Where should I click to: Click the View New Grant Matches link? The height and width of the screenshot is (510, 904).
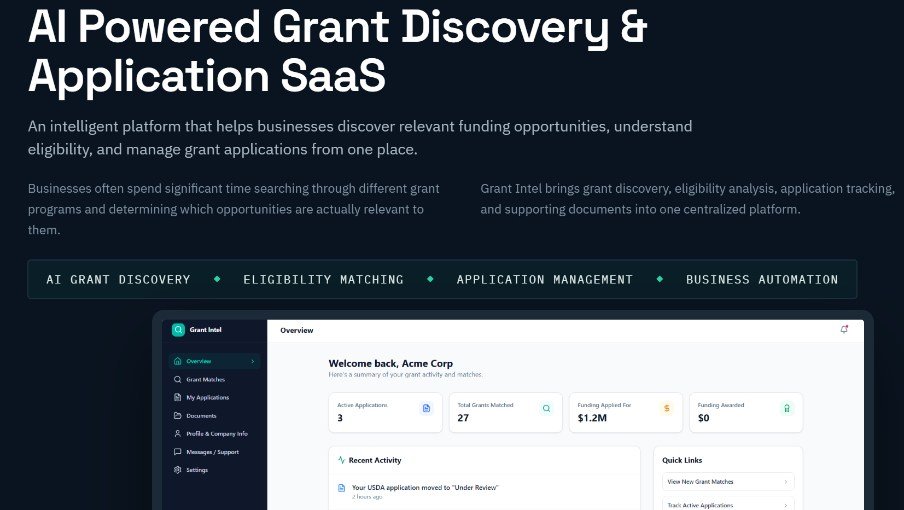728,482
